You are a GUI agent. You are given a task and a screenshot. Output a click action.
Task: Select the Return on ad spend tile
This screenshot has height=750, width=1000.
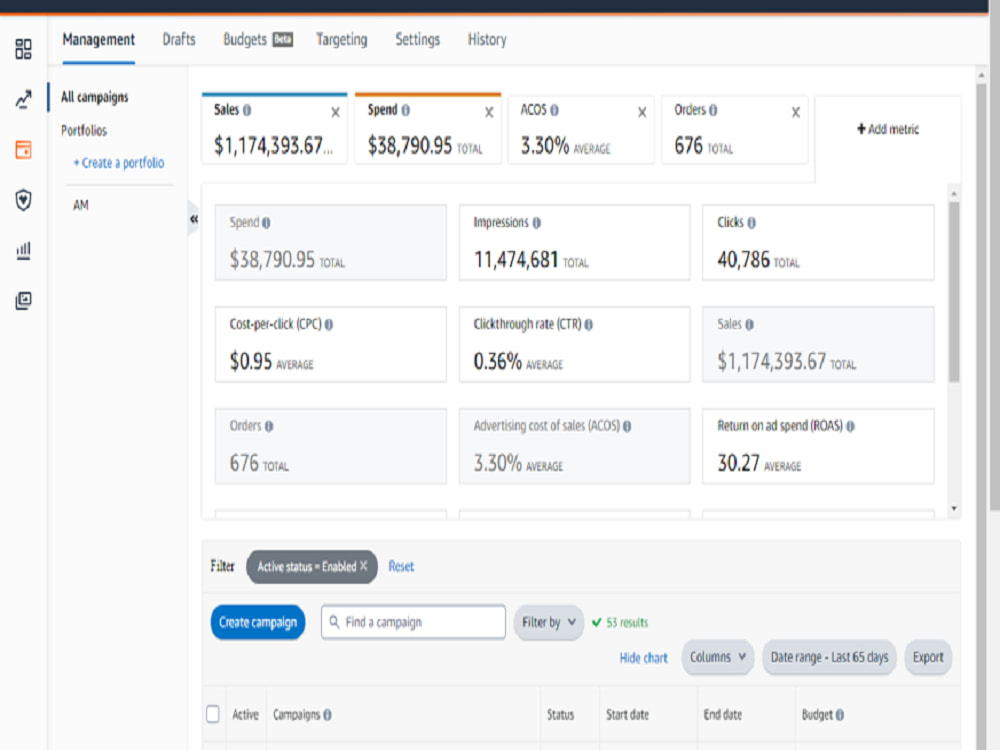[x=818, y=446]
